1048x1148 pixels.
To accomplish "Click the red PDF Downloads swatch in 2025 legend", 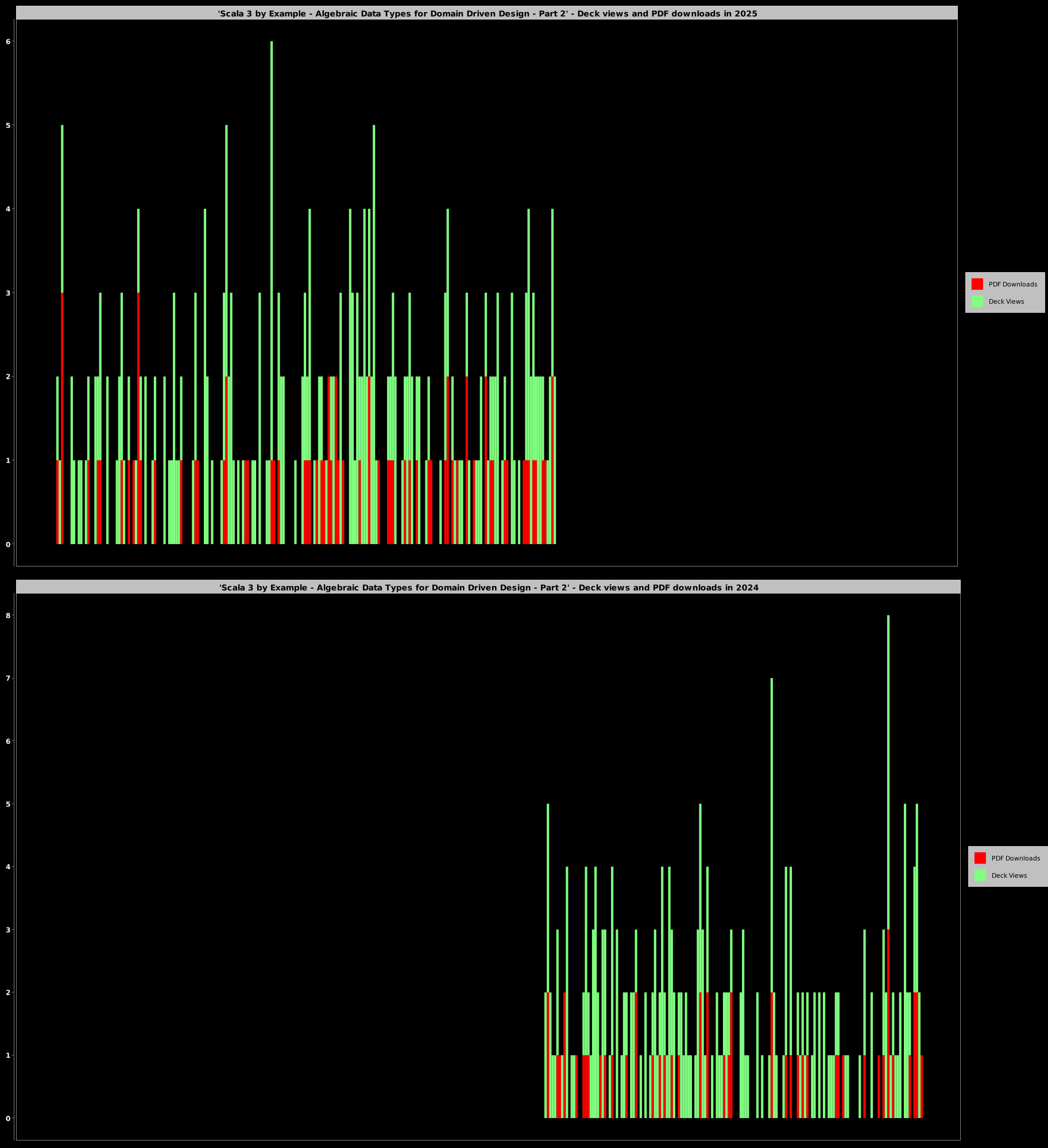I will click(x=977, y=284).
